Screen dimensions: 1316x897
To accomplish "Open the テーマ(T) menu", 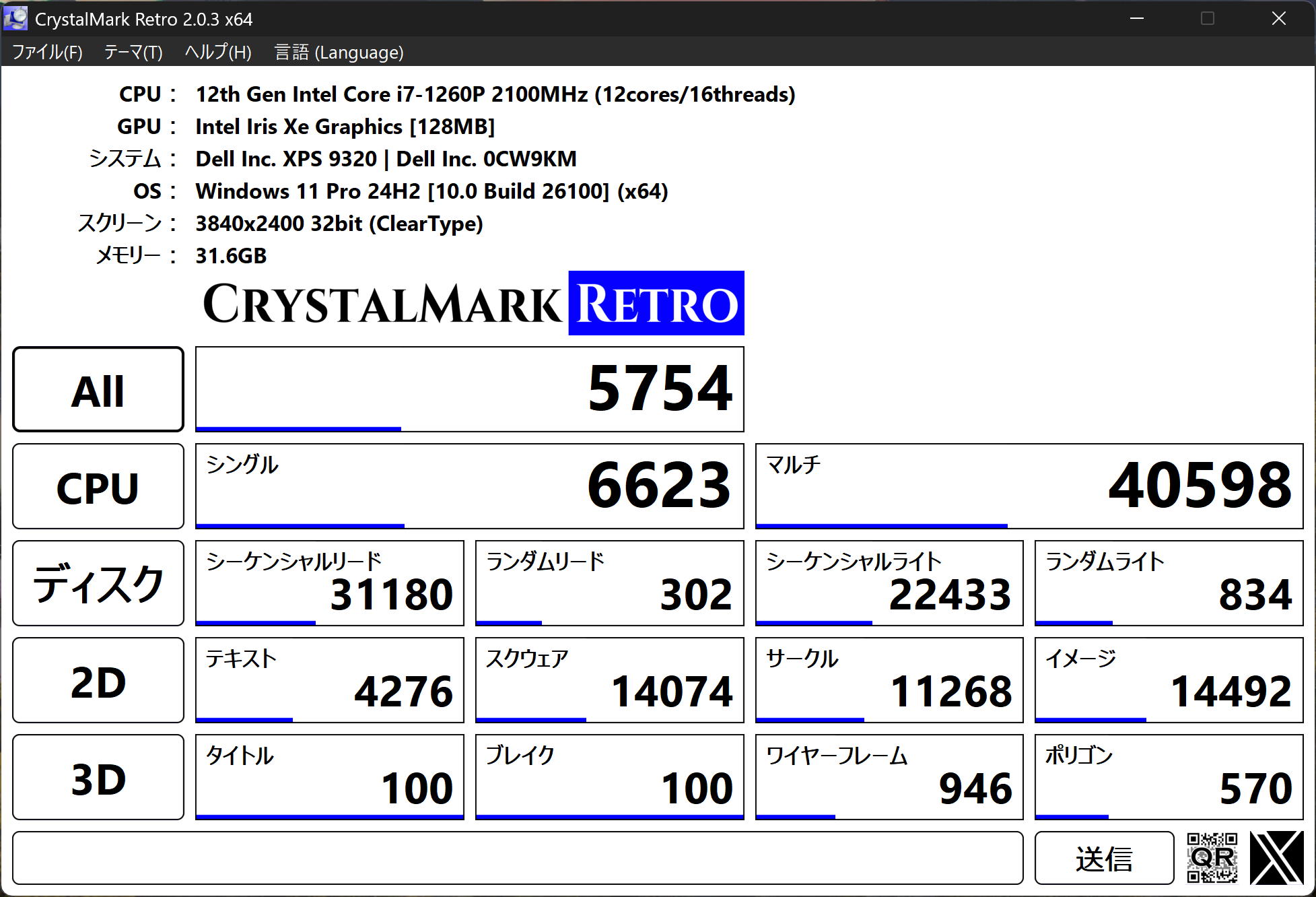I will tap(133, 53).
